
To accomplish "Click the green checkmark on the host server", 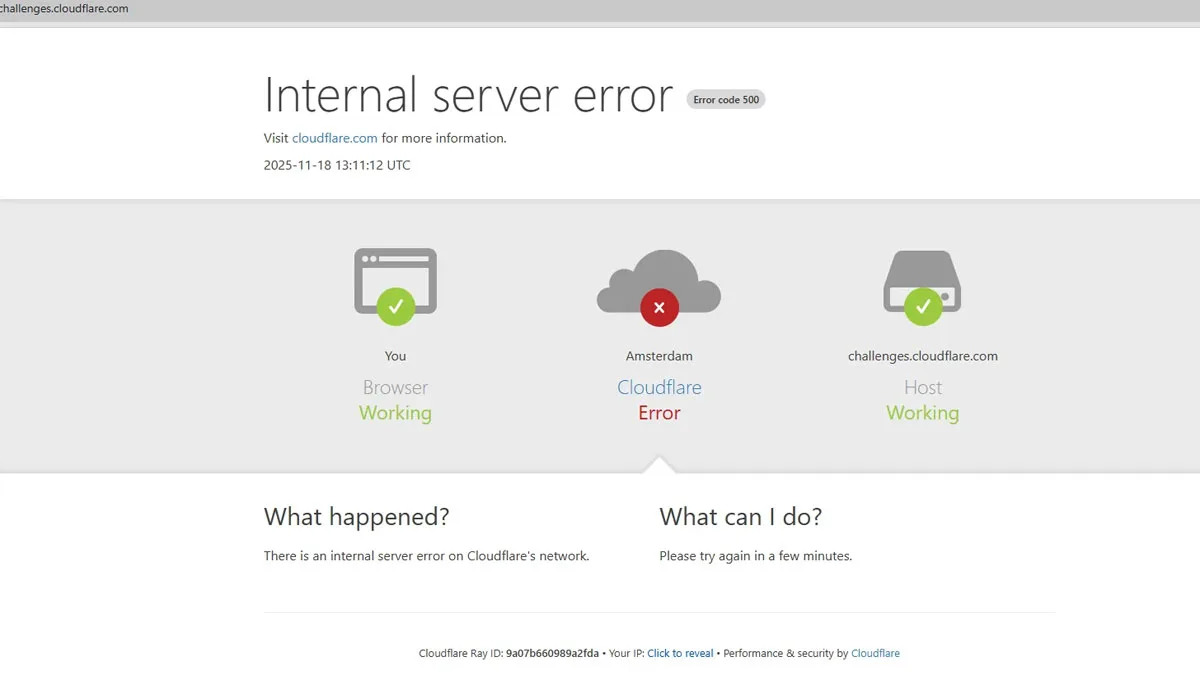I will [x=923, y=306].
